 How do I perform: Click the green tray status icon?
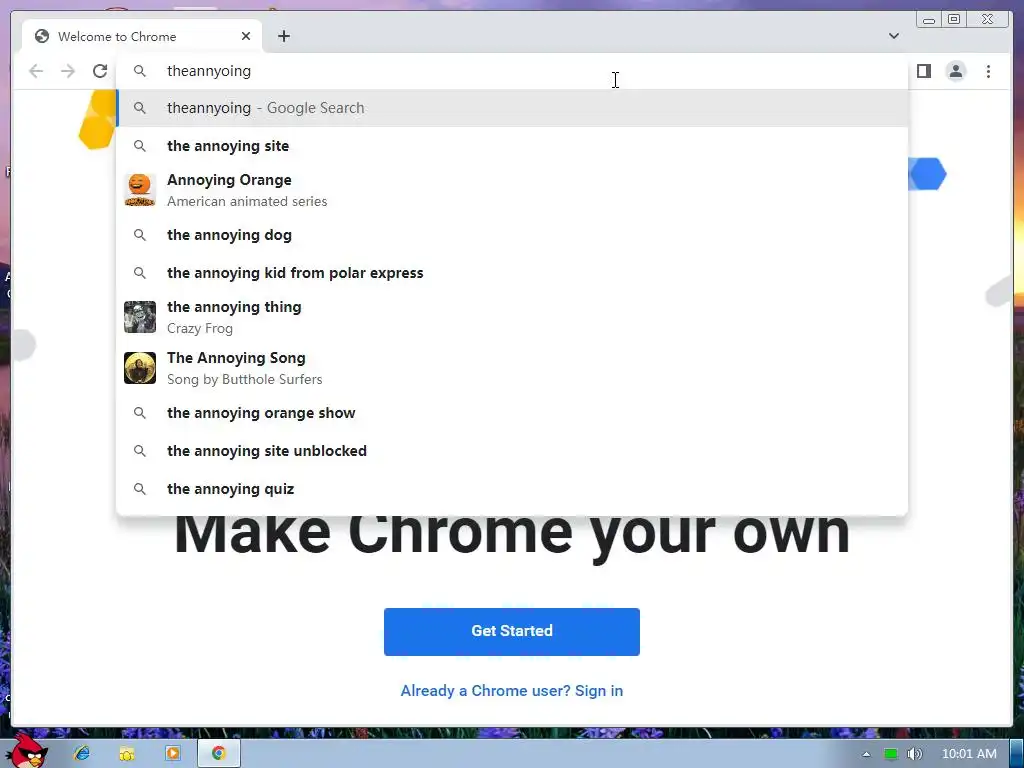(x=890, y=754)
